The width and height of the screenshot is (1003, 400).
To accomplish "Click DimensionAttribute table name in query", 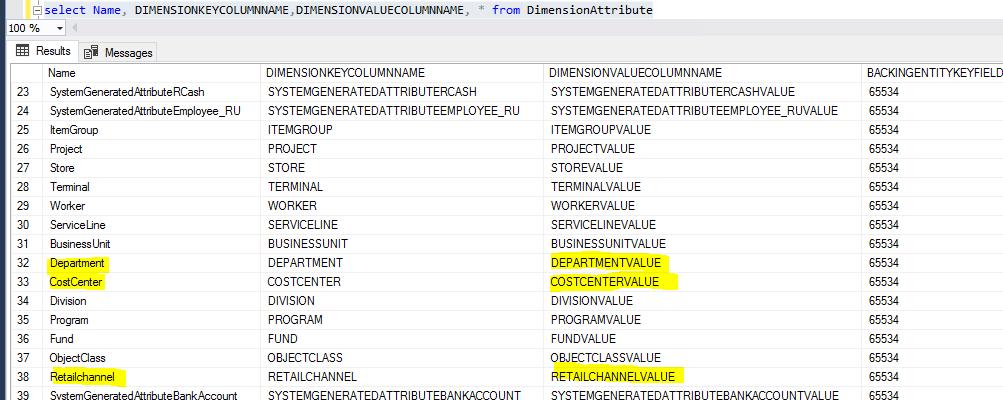I will click(x=589, y=10).
